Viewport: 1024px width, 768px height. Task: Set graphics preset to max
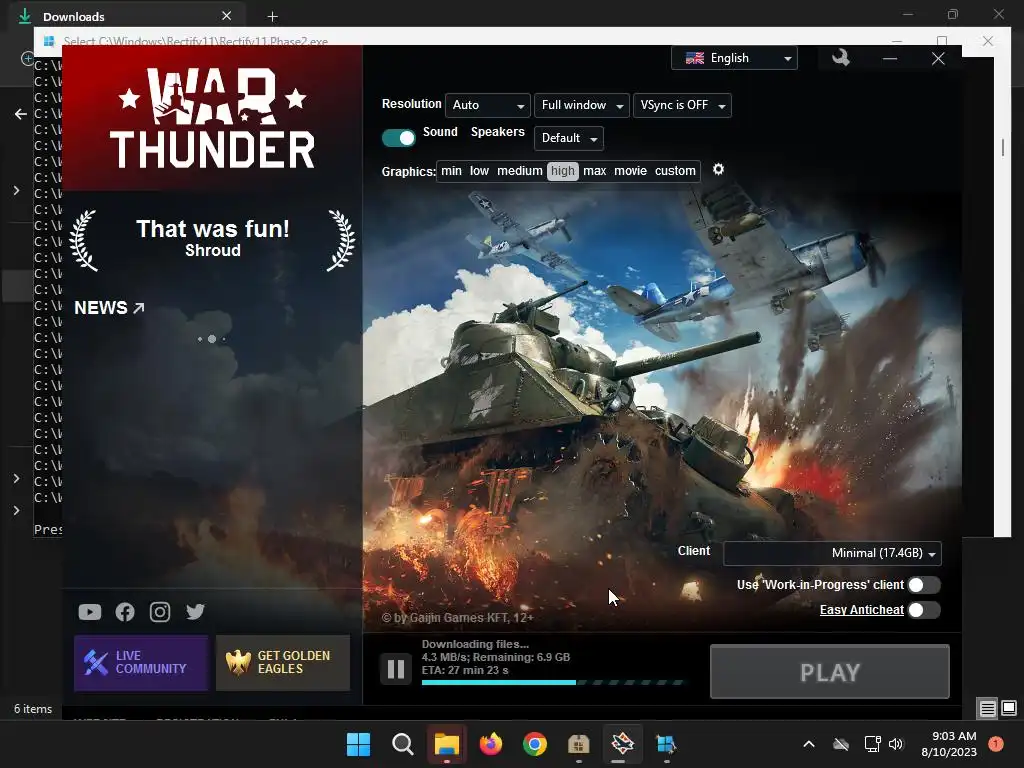tap(594, 171)
